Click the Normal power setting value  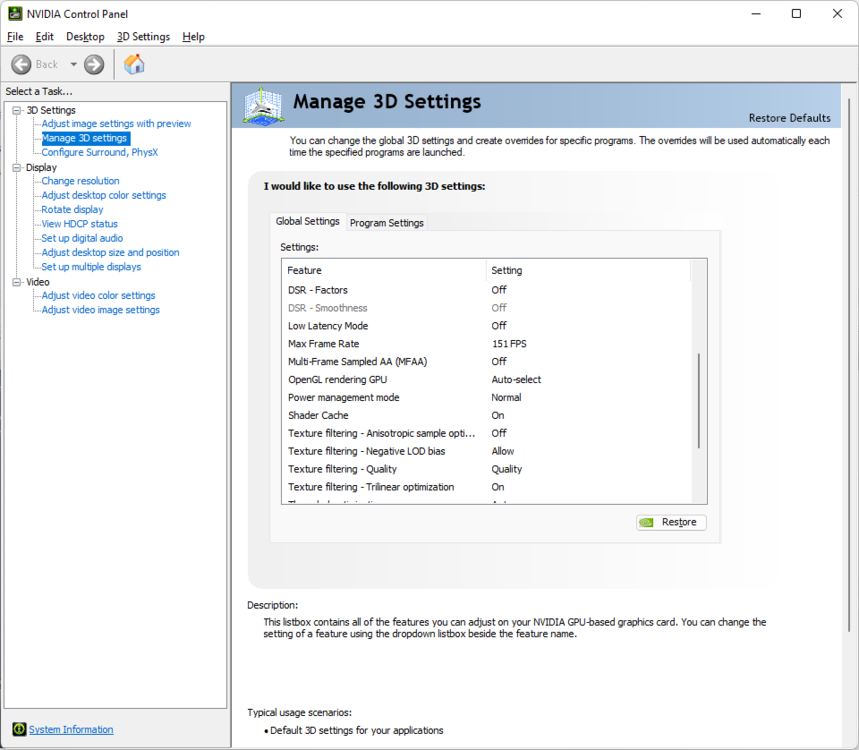506,397
